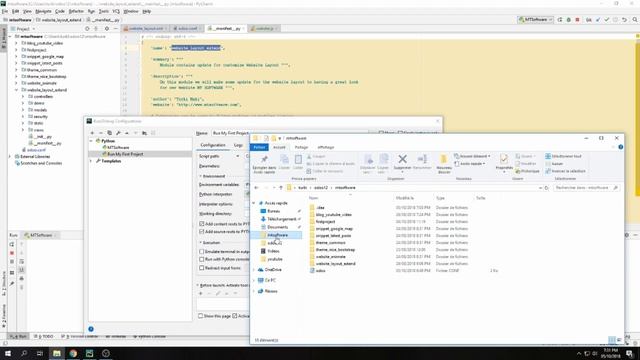This screenshot has height=360, width=640.
Task: Remove configuration with minus icon in Run/Debug dialog
Action: (x=101, y=133)
